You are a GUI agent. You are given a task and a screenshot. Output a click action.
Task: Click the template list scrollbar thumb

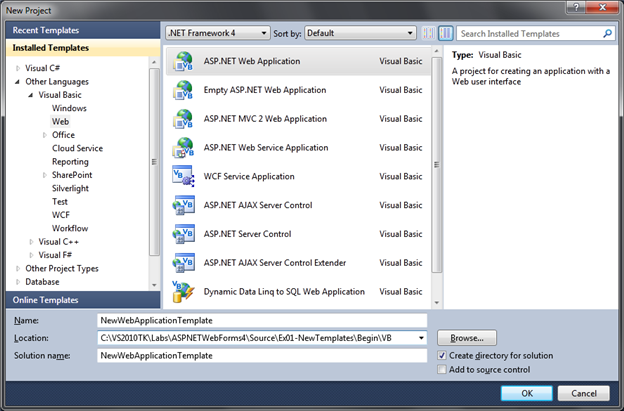437,164
